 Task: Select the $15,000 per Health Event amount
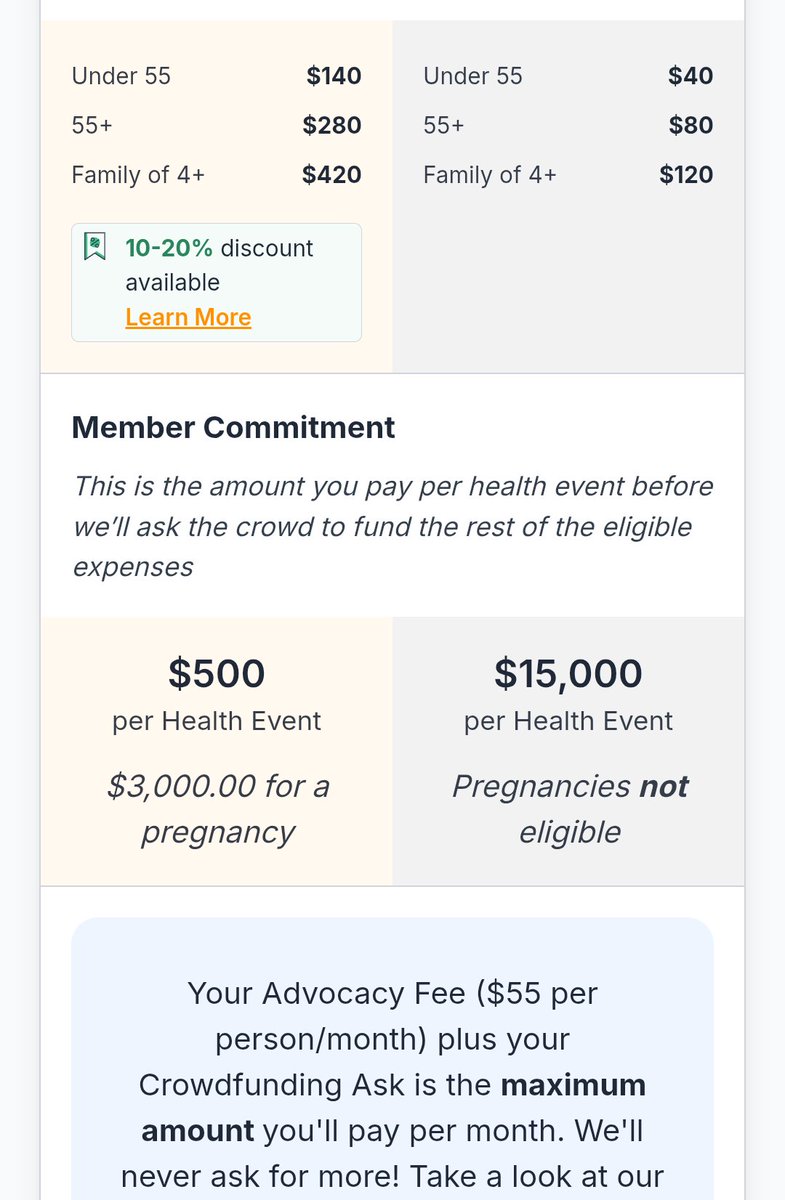(x=568, y=674)
